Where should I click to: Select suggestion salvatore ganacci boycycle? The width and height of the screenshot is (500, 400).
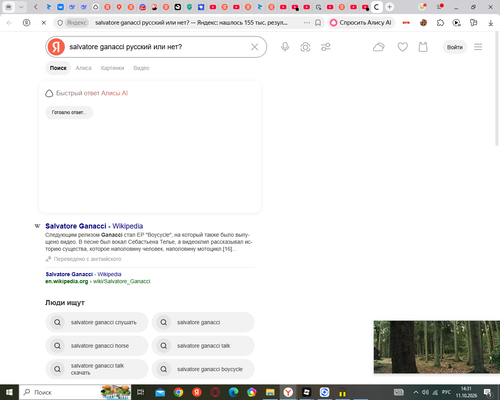coord(203,369)
